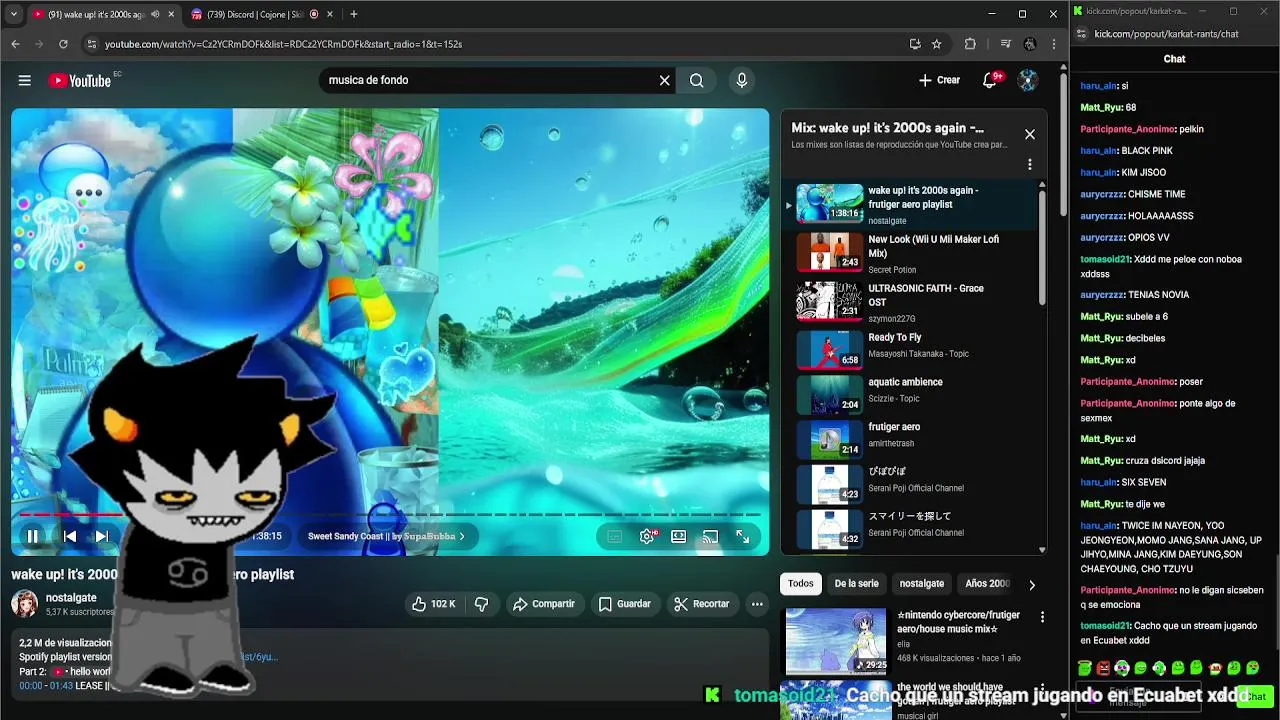Close the Mix playlist panel
The width and height of the screenshot is (1280, 720).
[x=1029, y=134]
